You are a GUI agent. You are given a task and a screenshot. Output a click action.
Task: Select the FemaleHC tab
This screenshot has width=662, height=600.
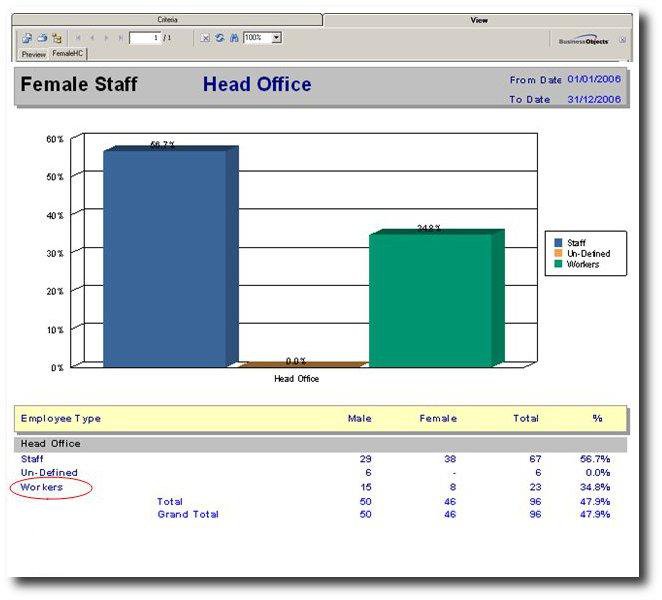tap(68, 54)
